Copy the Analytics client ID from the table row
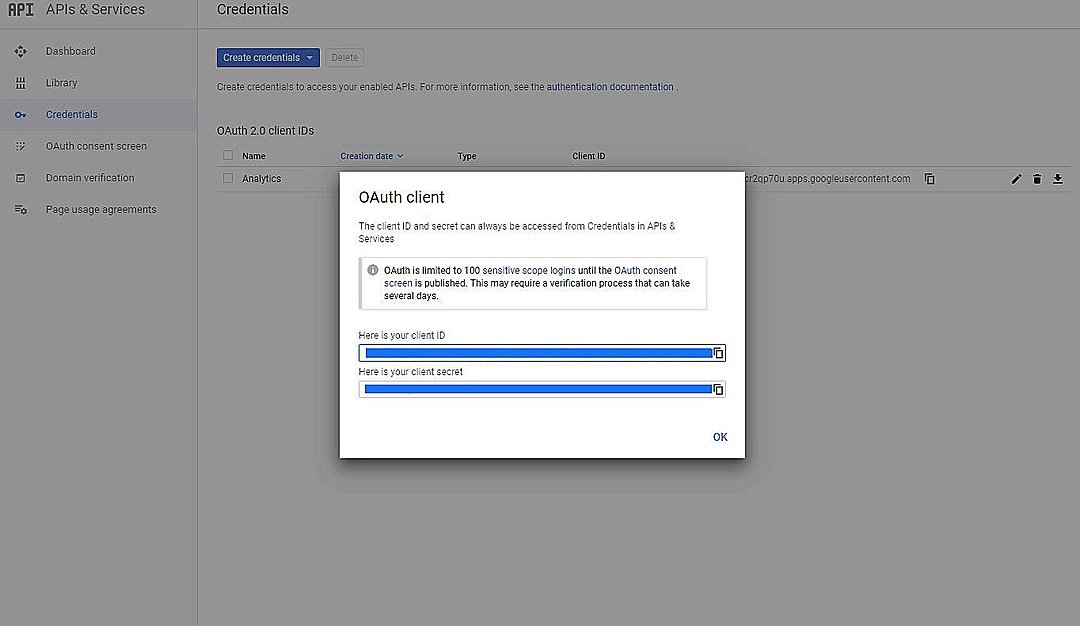The width and height of the screenshot is (1080, 626). coord(930,179)
